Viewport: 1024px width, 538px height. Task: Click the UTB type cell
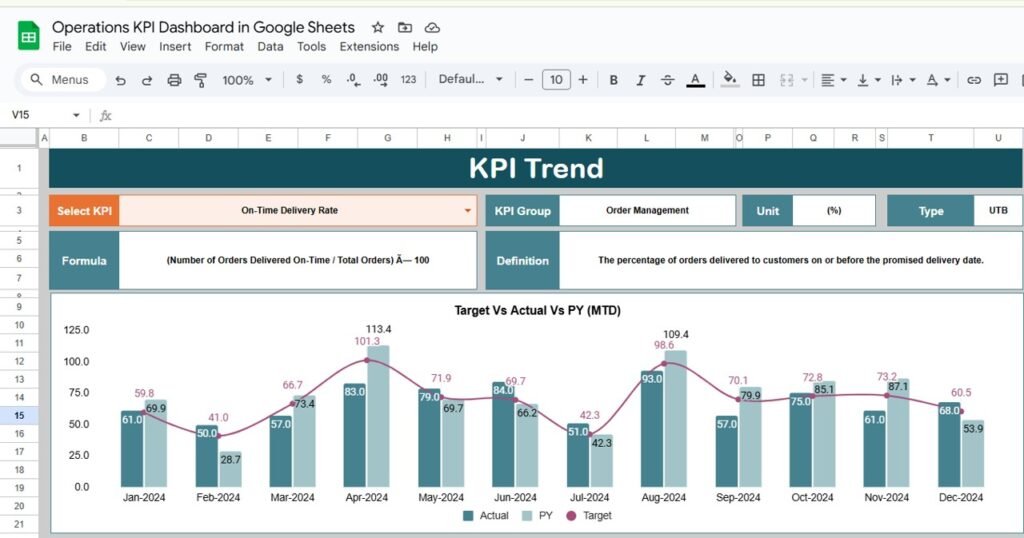[998, 210]
